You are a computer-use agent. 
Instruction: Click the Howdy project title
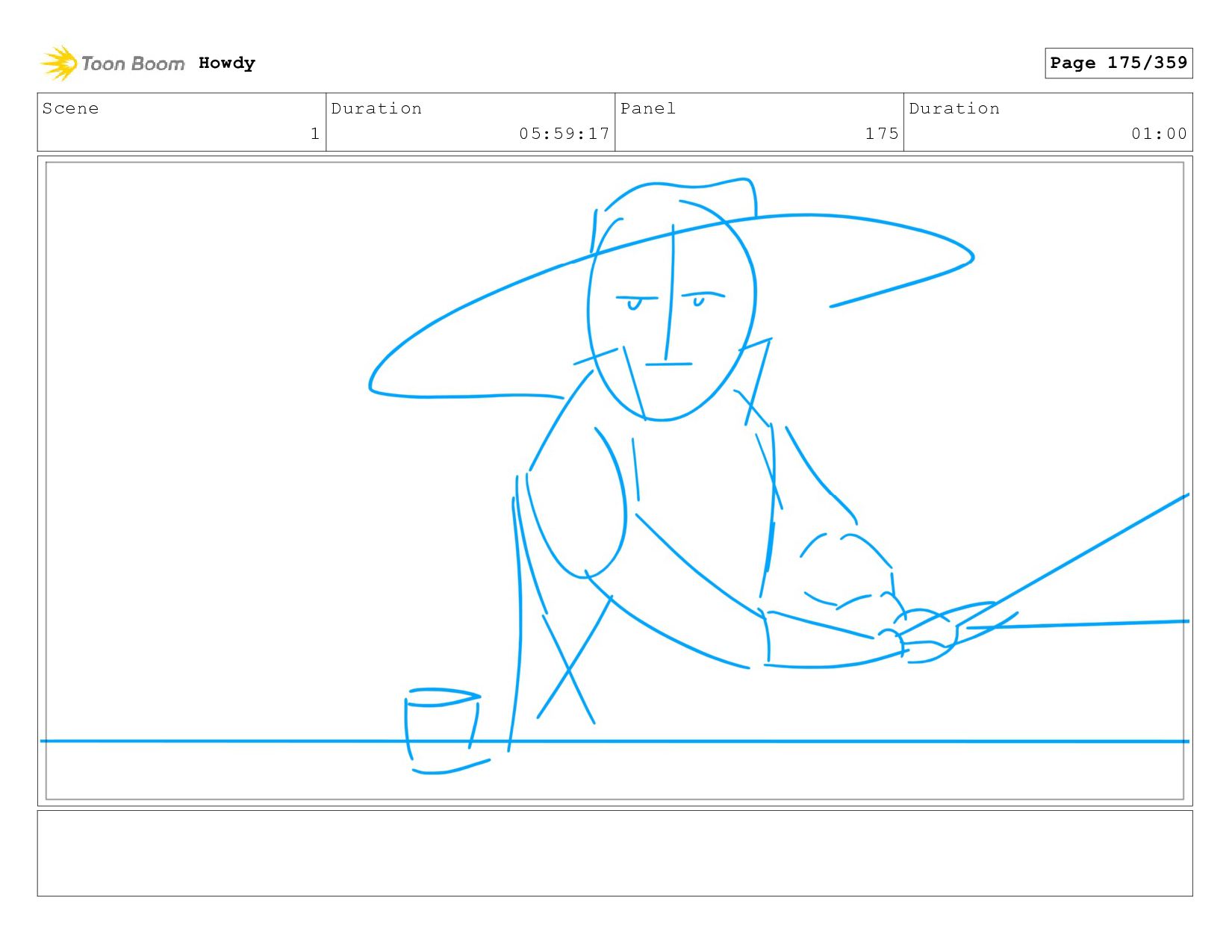pyautogui.click(x=227, y=63)
